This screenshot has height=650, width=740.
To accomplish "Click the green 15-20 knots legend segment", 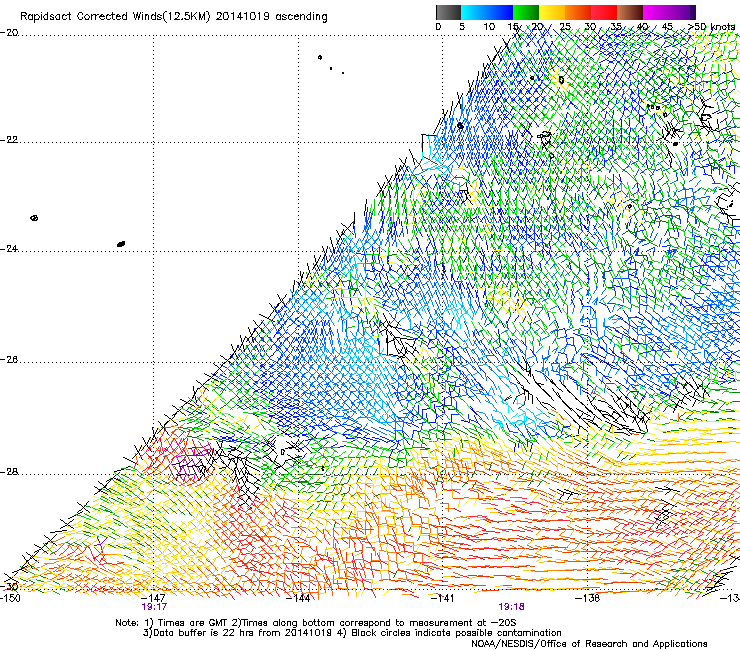I will [526, 12].
